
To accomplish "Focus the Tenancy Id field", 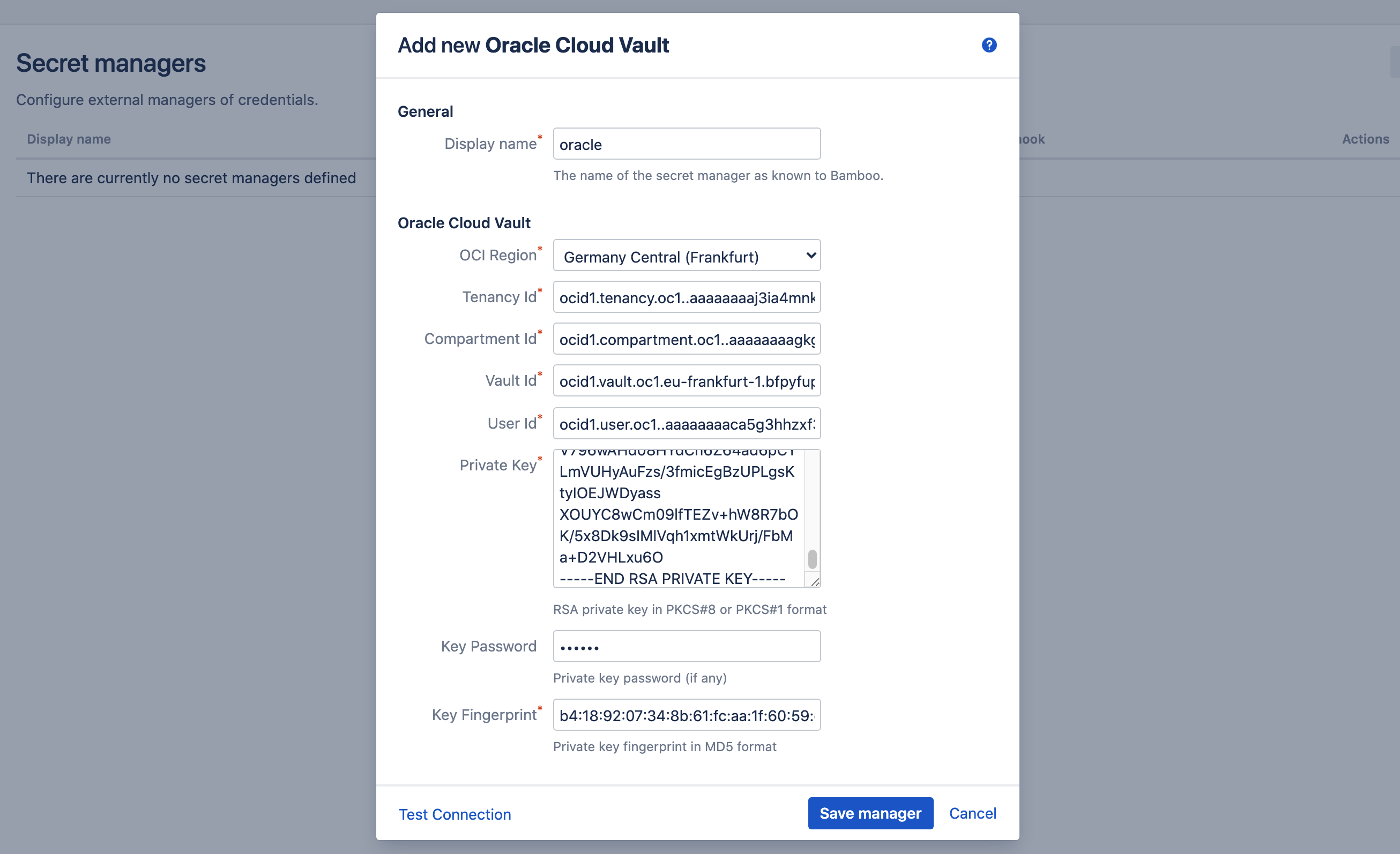I will pos(687,297).
